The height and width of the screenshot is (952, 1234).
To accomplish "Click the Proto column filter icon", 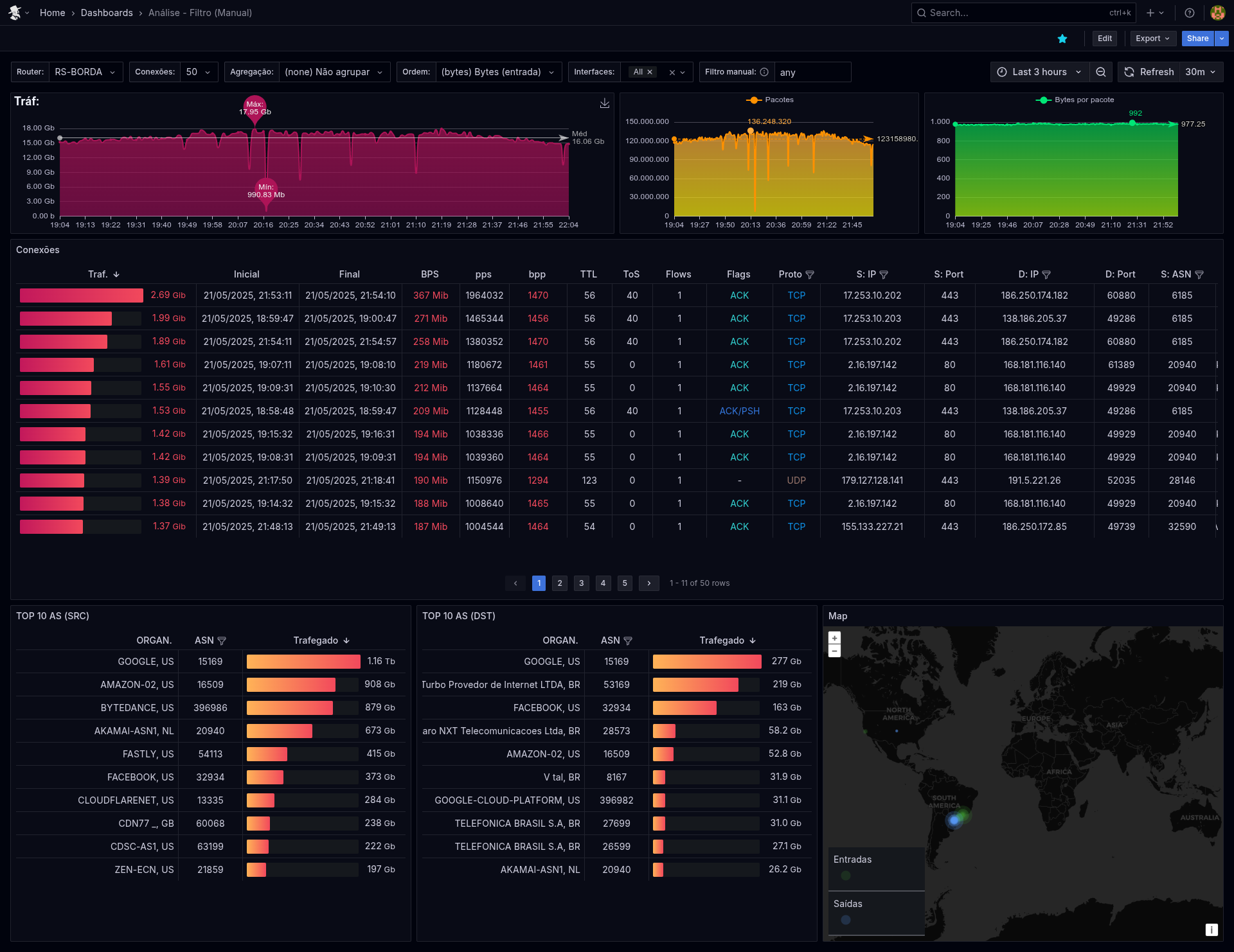I will [x=810, y=275].
